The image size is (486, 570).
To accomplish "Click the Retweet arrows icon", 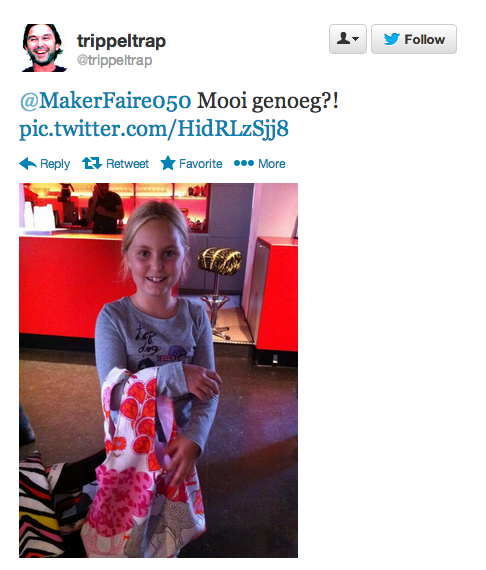I will click(92, 163).
